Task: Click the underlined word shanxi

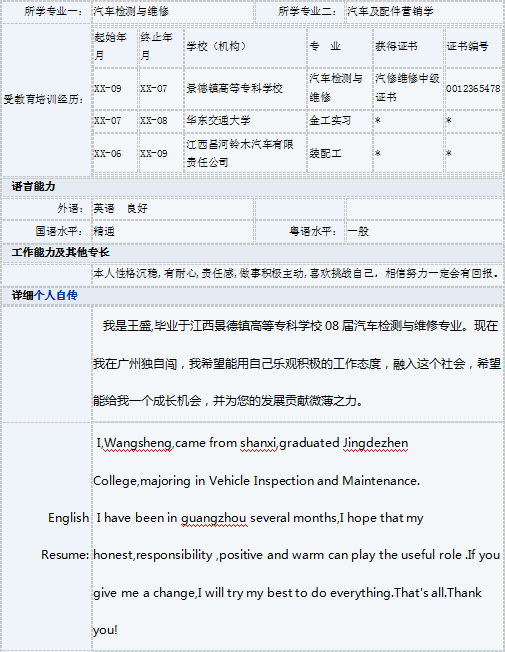Action: [x=258, y=443]
